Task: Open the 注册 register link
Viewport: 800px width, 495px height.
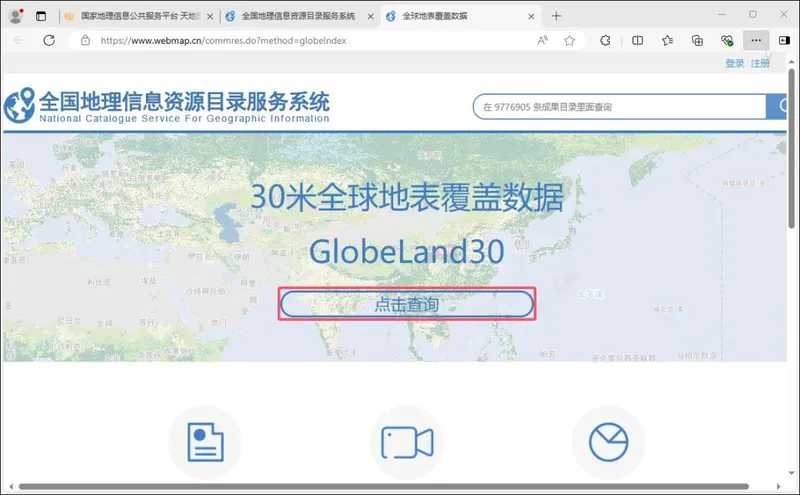Action: tap(760, 63)
